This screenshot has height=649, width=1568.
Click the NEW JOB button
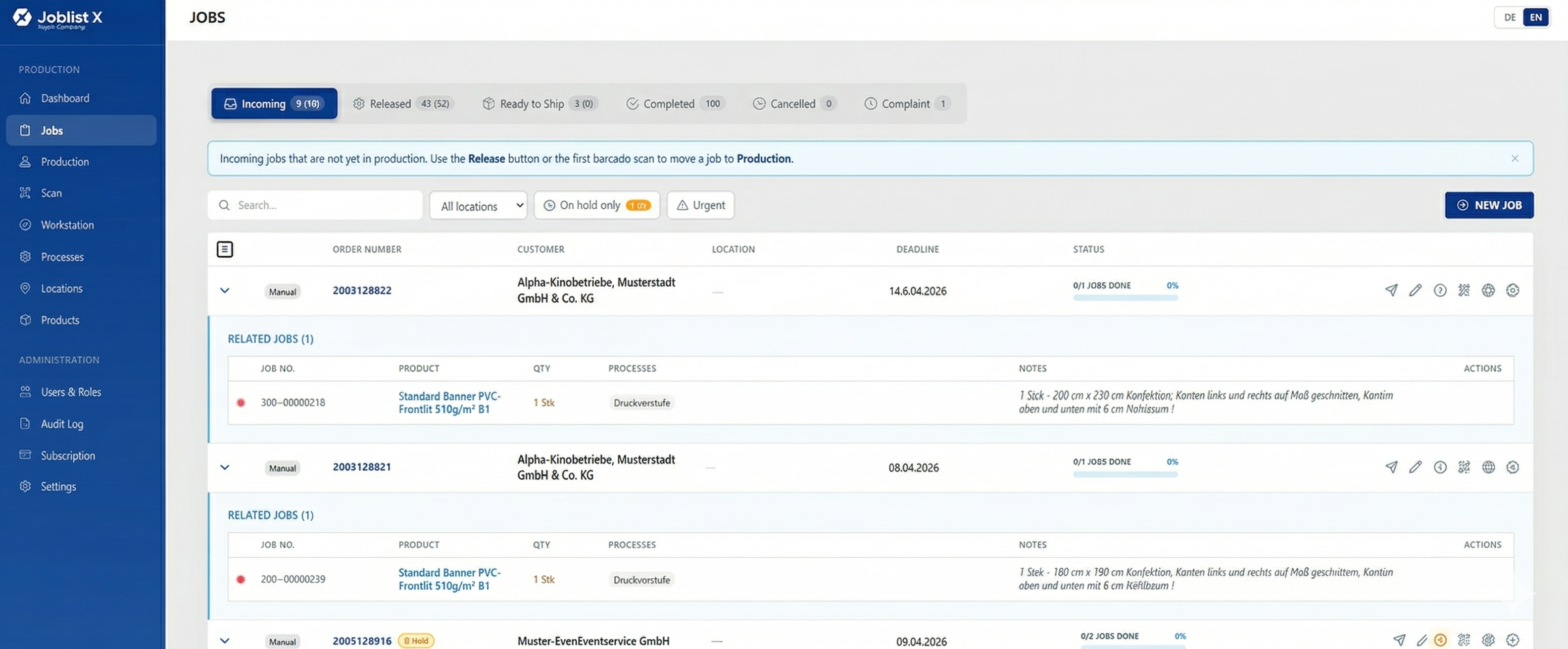tap(1489, 206)
